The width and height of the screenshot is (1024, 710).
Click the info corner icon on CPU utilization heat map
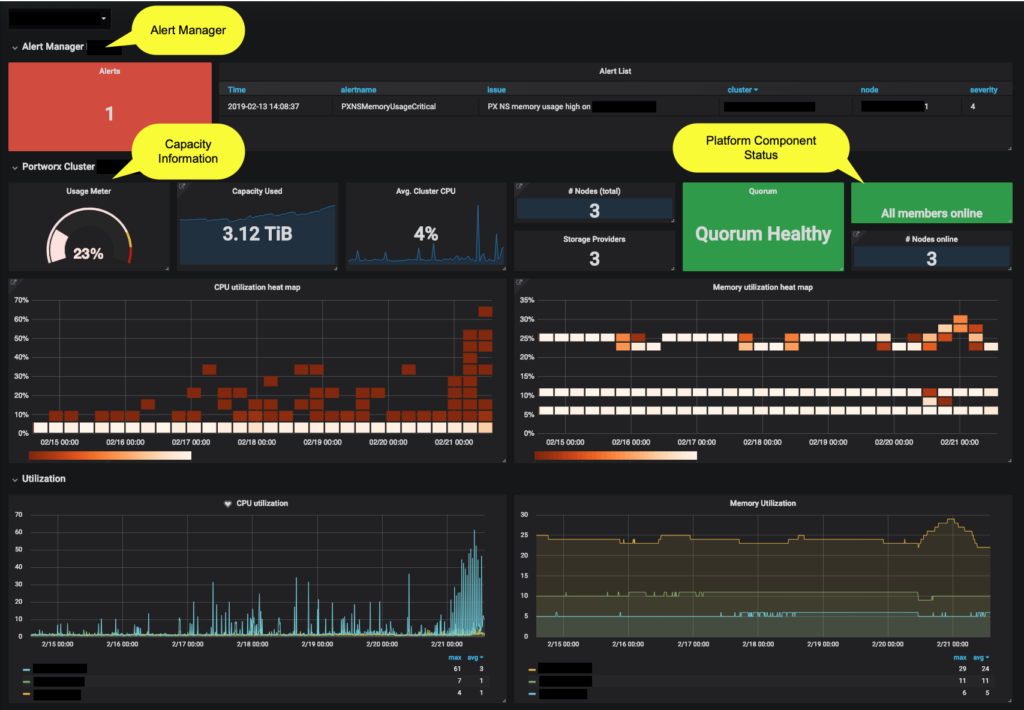coord(13,283)
